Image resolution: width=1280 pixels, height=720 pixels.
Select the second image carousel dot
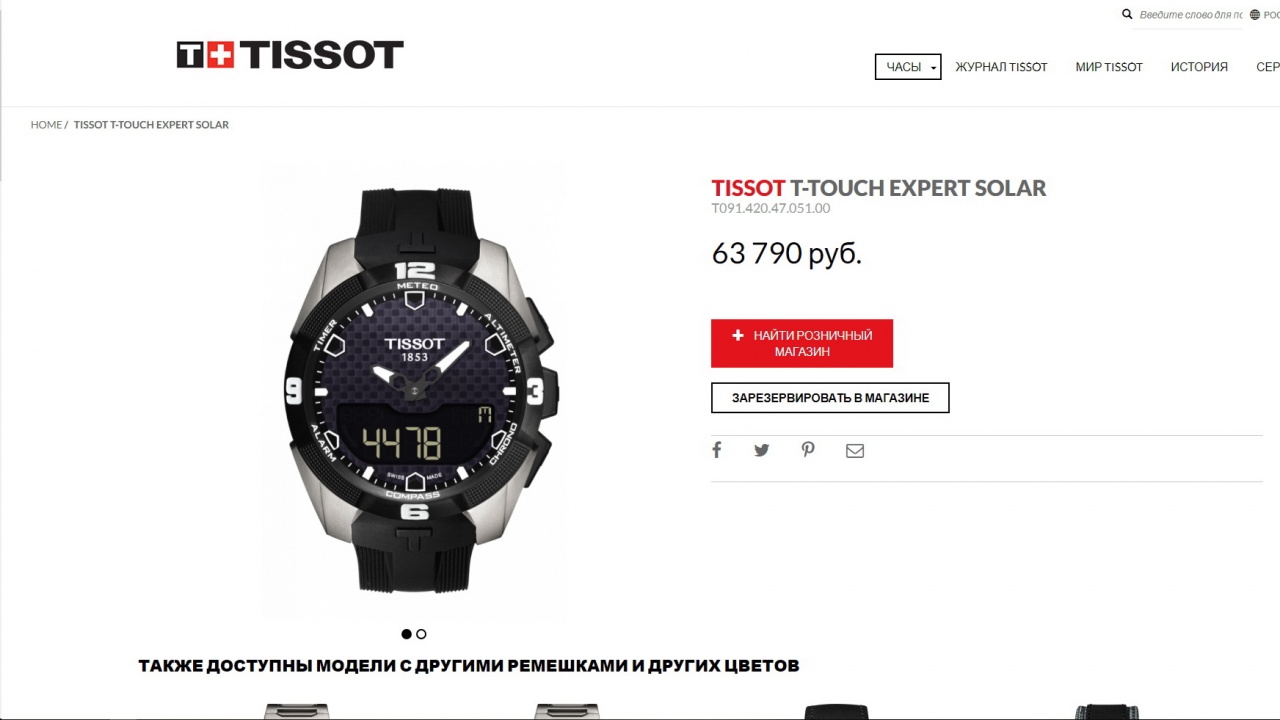pyautogui.click(x=421, y=634)
